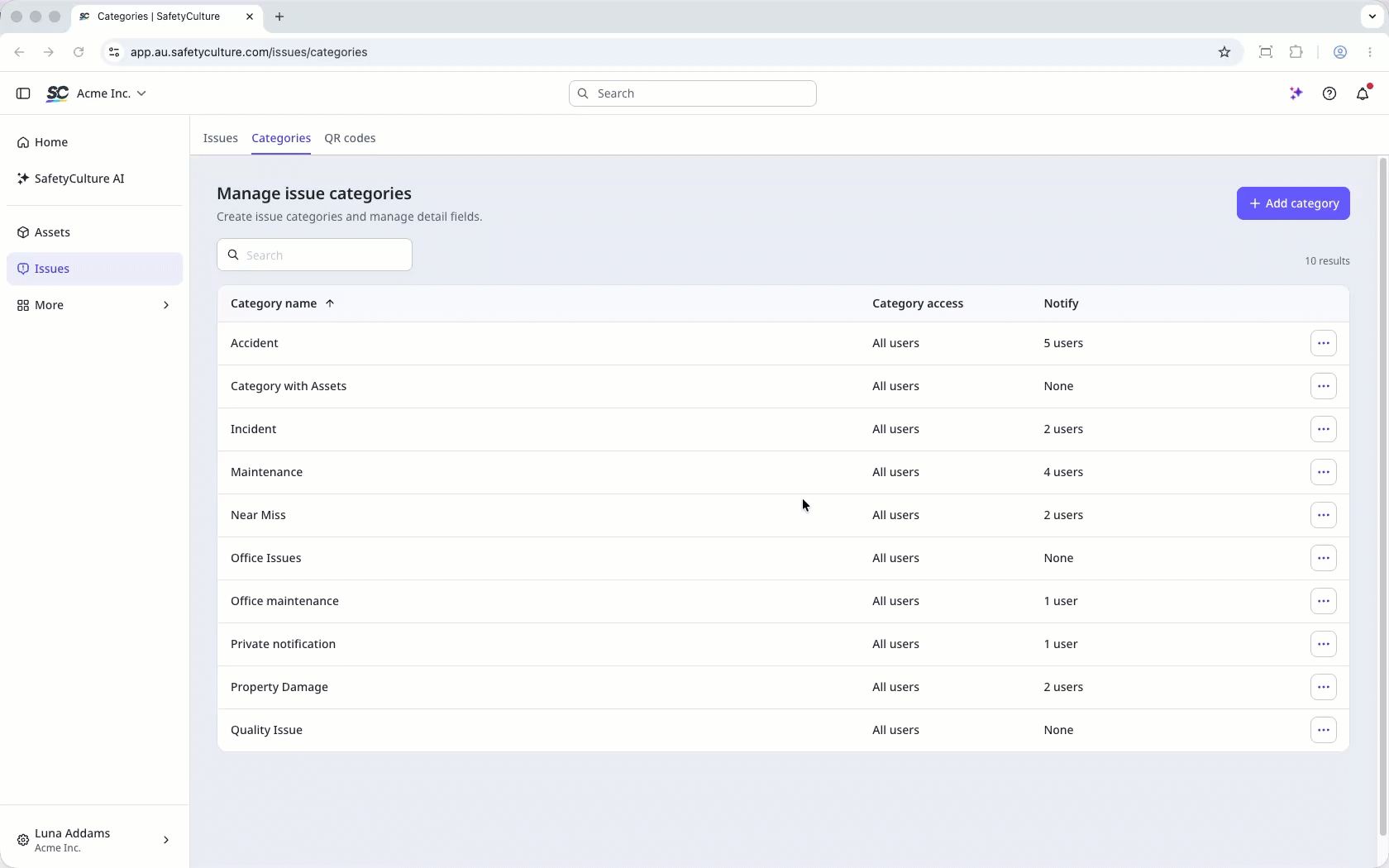Open the QR codes tab
The image size is (1389, 868).
click(x=350, y=138)
